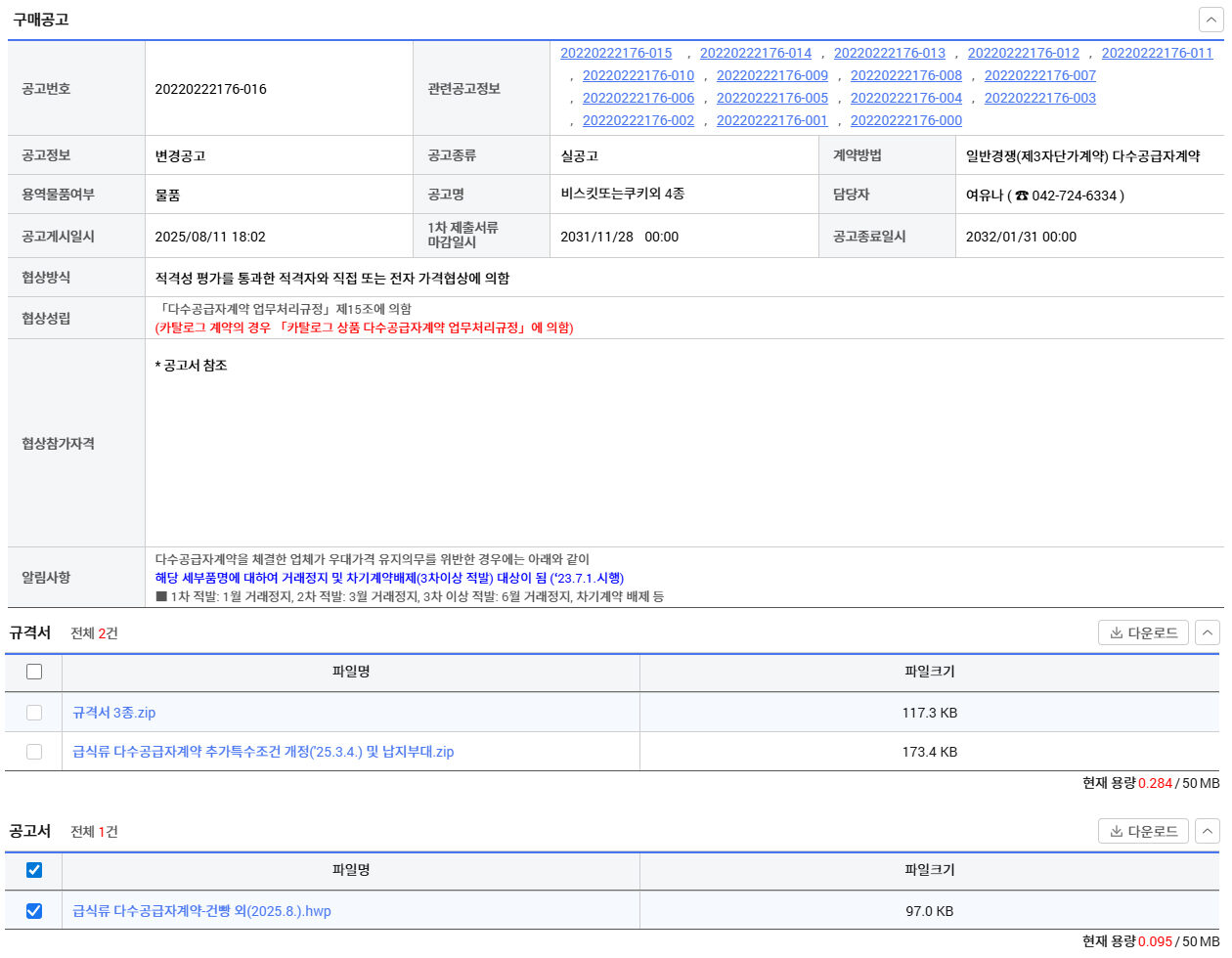Open 급식류 다수공급자계약 추가특수조건 zip link
This screenshot has width=1232, height=958.
click(263, 752)
